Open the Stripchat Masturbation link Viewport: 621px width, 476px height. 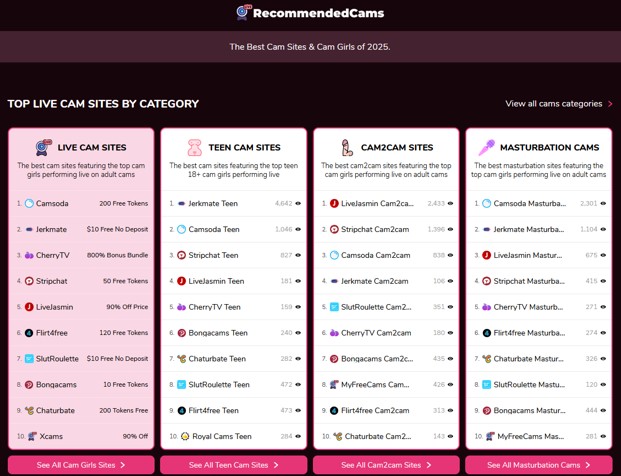(529, 281)
